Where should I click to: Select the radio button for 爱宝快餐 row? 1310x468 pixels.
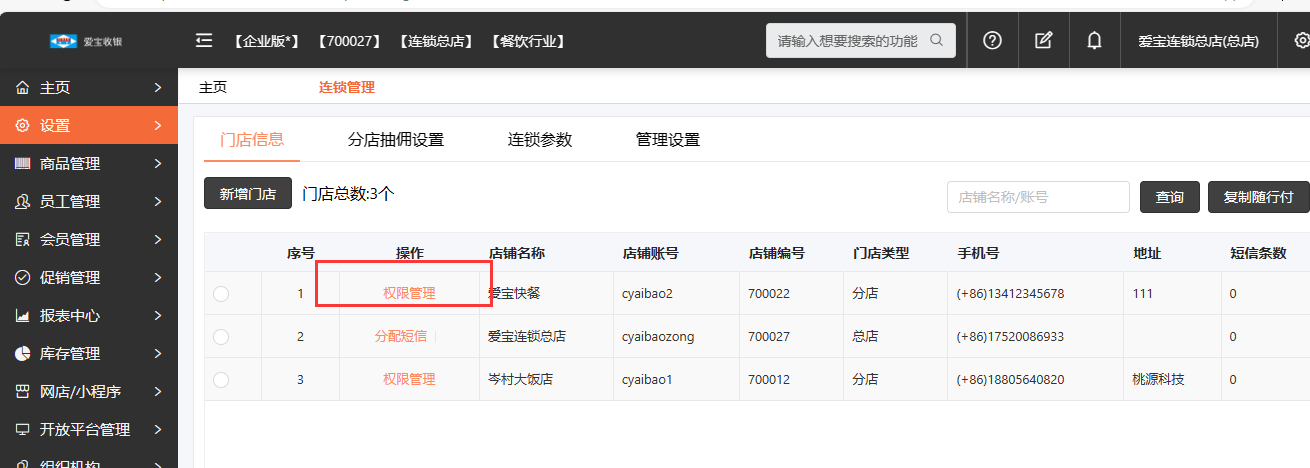(221, 294)
